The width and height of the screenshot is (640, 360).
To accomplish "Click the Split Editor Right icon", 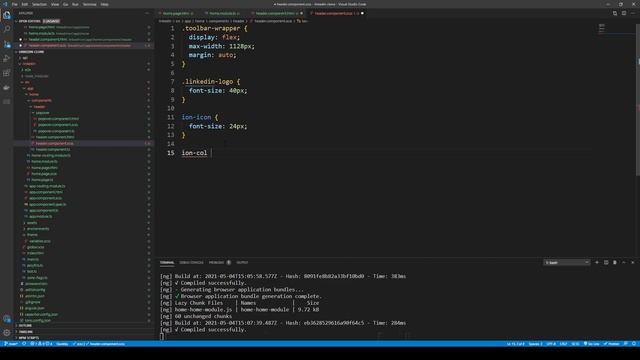I will pos(624,13).
